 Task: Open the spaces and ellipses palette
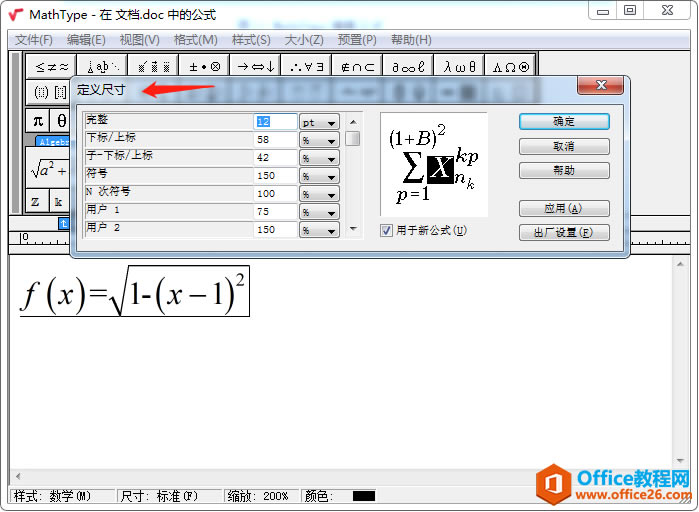[103, 66]
